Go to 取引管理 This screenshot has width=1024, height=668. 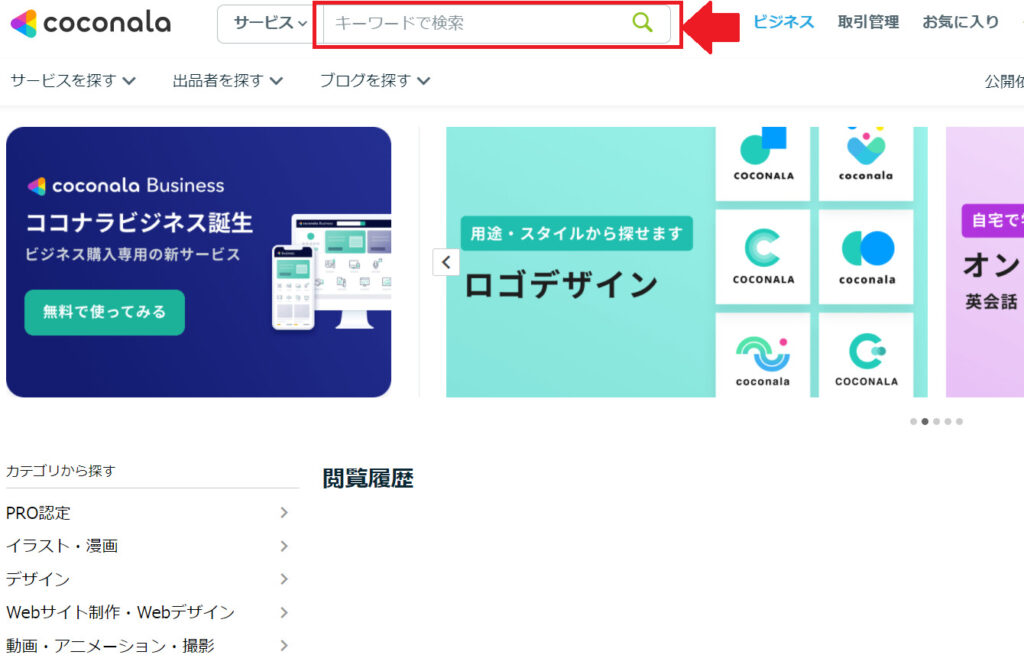868,22
